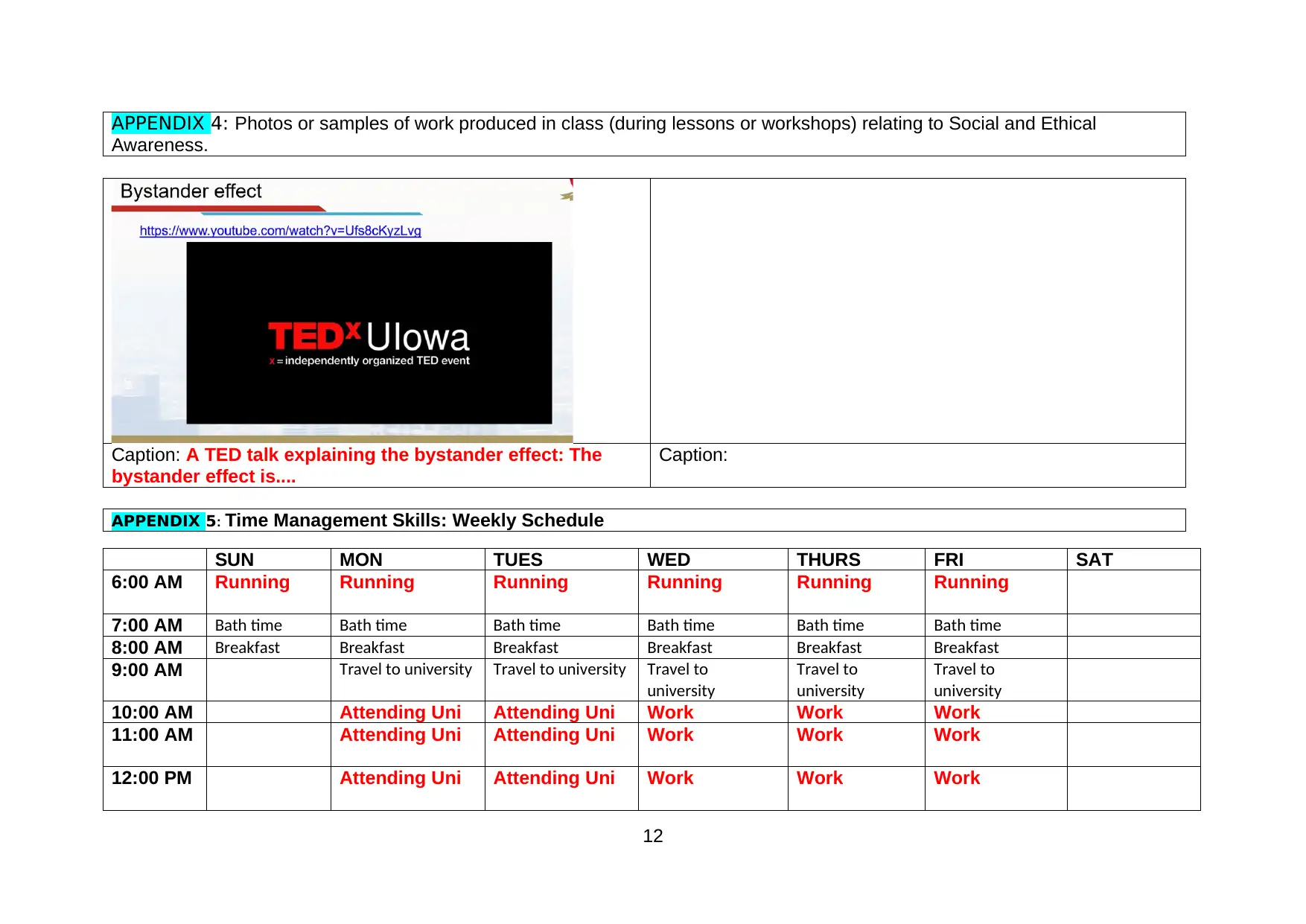
Task: Click Work at 10:00 AM Friday
Action: (x=957, y=713)
